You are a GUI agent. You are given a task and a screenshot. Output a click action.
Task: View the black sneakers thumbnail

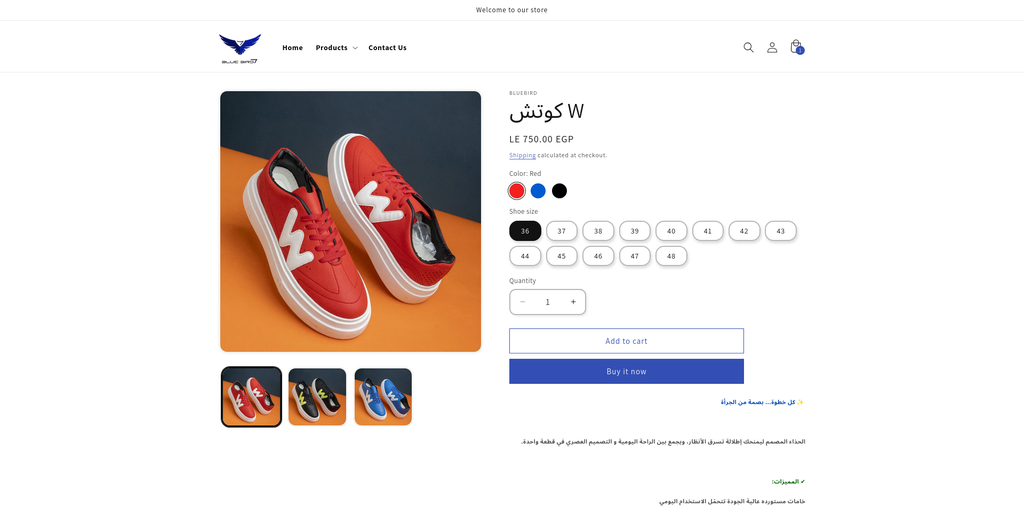tap(317, 397)
